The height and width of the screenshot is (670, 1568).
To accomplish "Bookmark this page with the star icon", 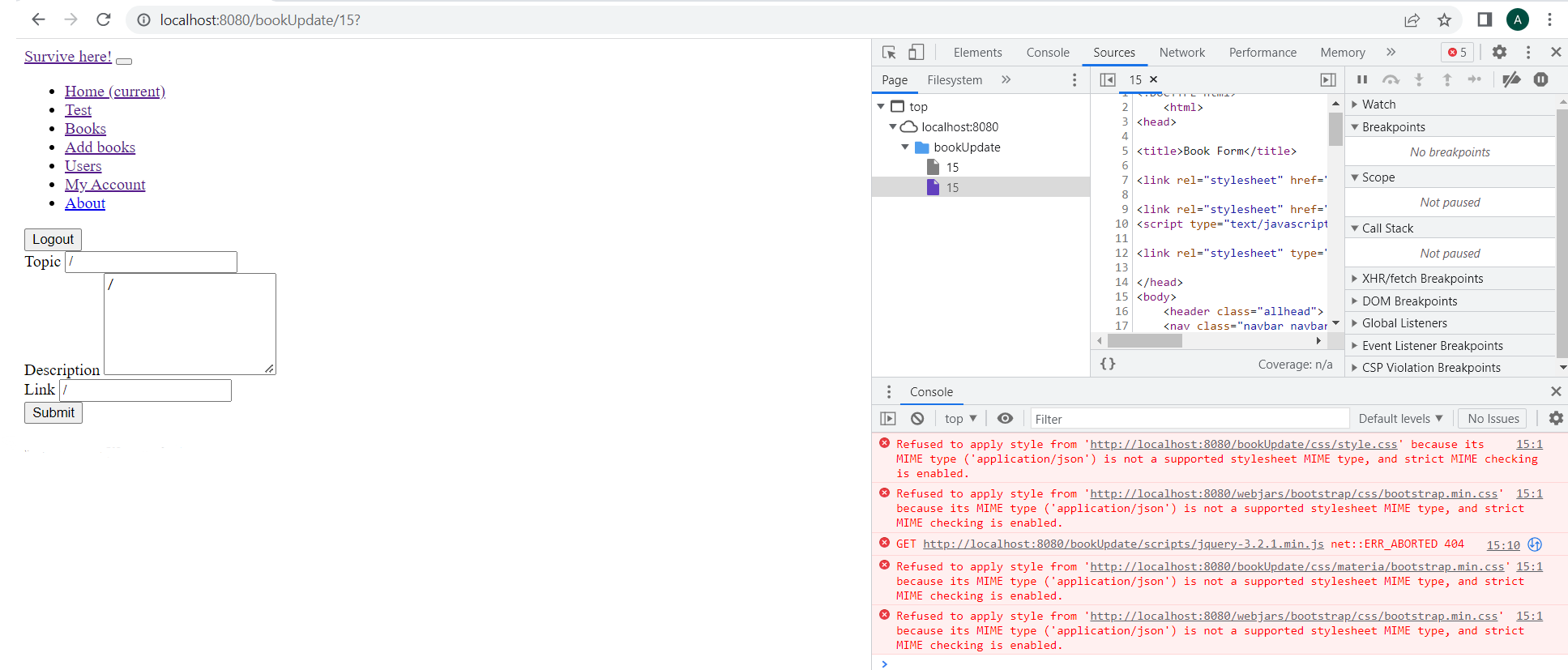I will pyautogui.click(x=1444, y=20).
